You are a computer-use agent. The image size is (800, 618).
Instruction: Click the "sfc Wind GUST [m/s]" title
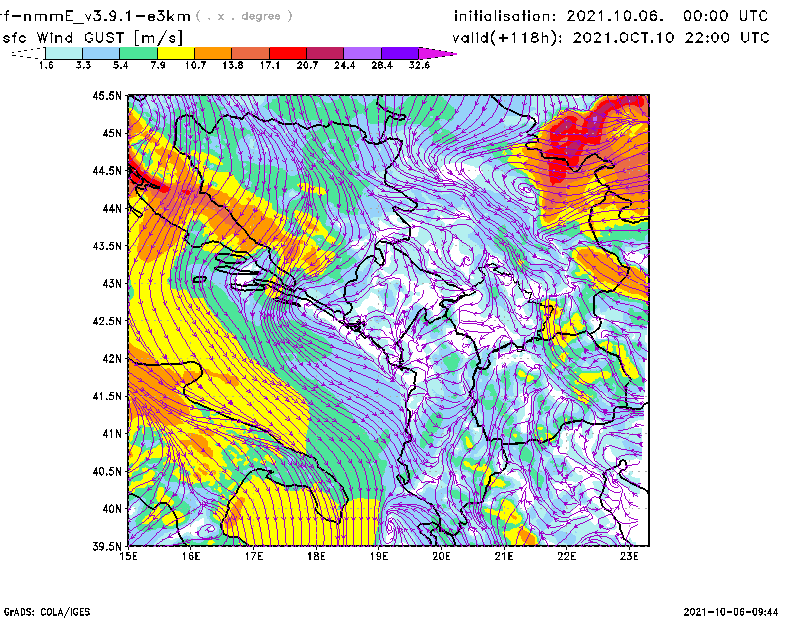tap(92, 38)
